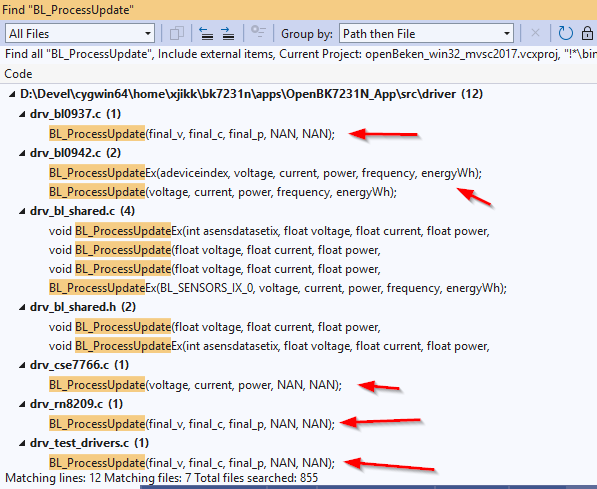
Task: Collapse the drv_bl_shared.c file group
Action: coord(22,211)
